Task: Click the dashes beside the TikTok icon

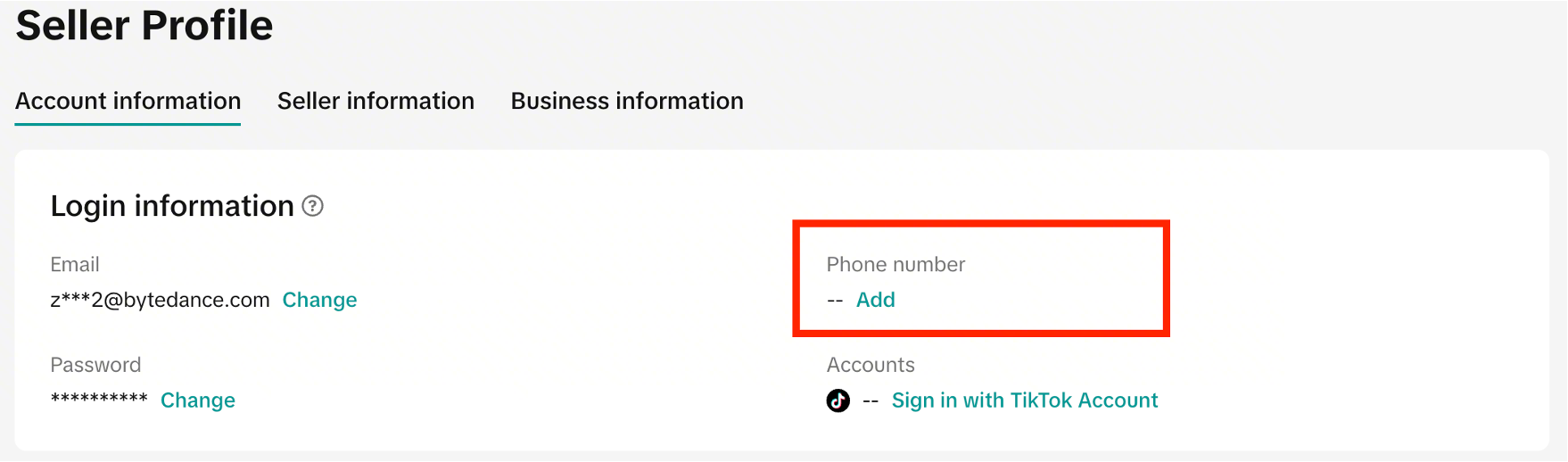Action: pyautogui.click(x=871, y=401)
